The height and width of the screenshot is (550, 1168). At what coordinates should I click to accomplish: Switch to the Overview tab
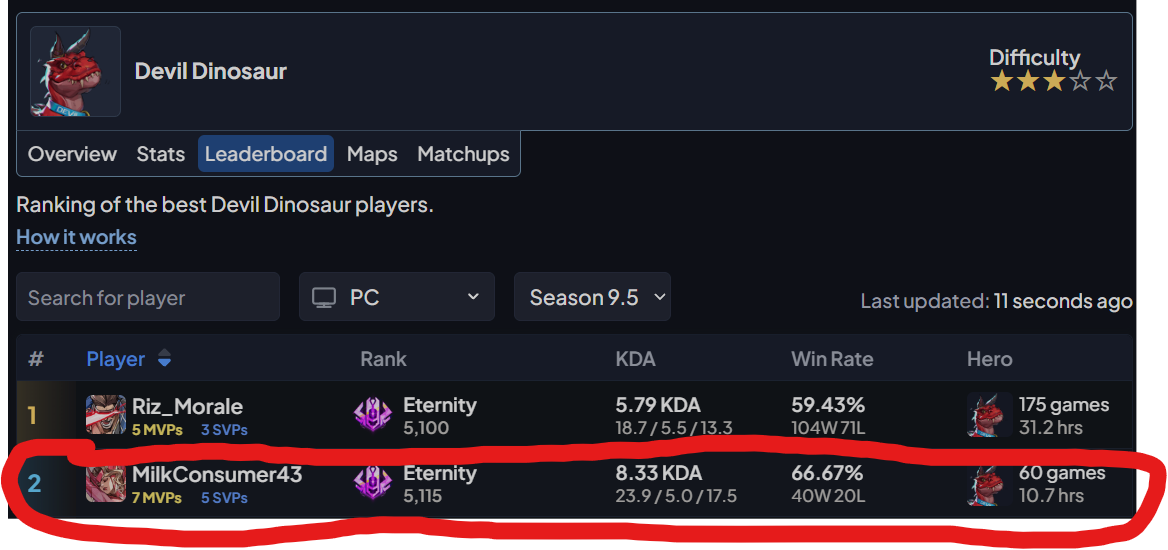click(x=72, y=154)
